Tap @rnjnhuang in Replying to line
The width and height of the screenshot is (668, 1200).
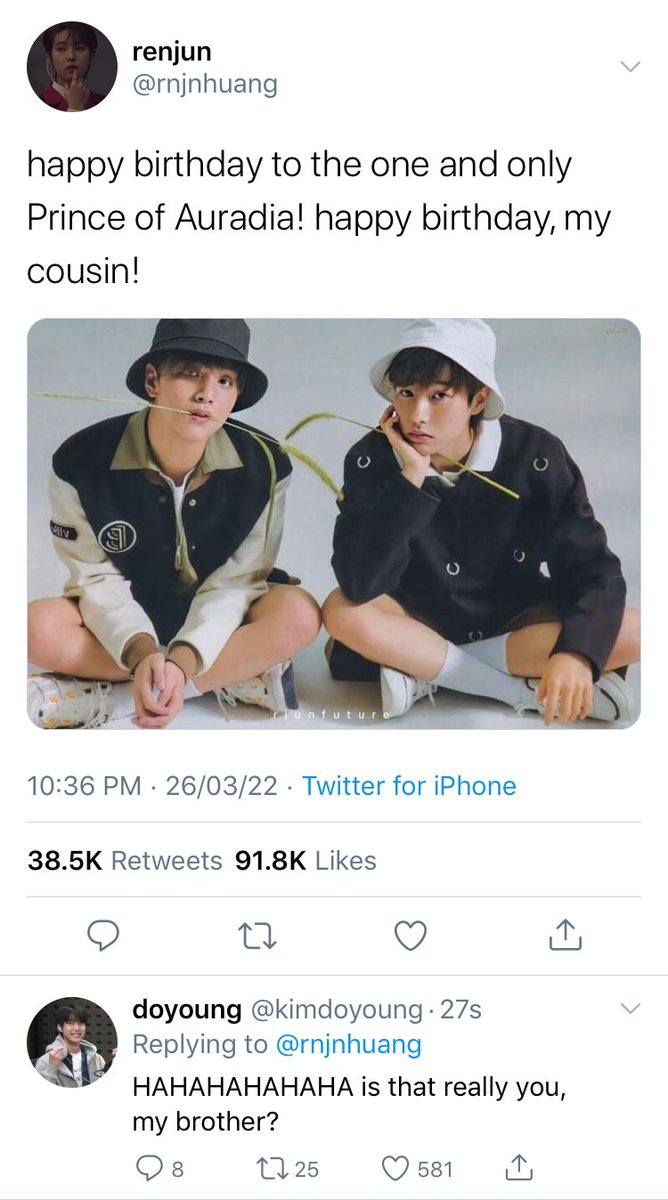pyautogui.click(x=348, y=1045)
